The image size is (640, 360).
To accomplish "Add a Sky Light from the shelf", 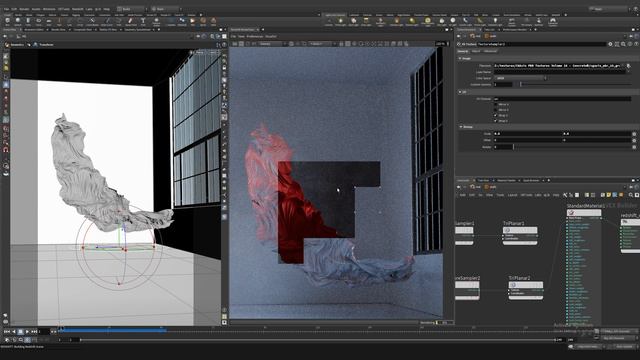I will coord(442,21).
